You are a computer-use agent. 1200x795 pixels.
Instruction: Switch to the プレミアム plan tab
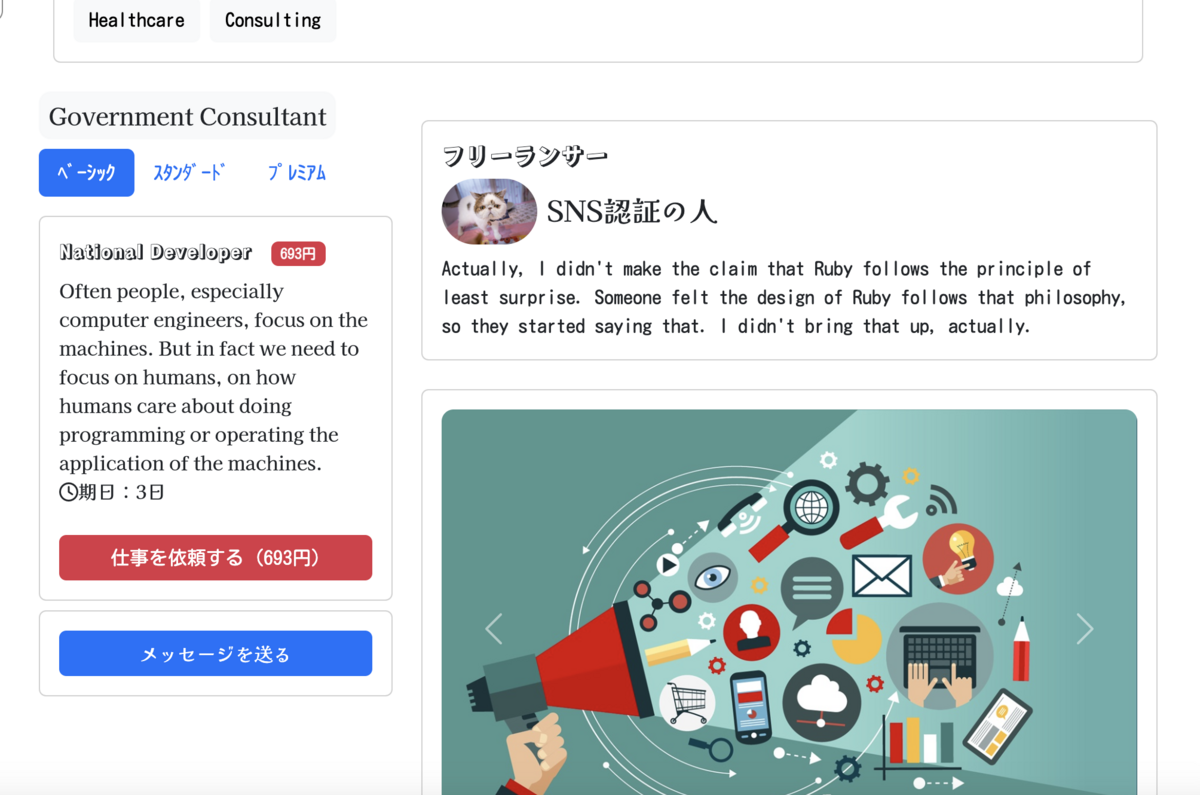click(297, 173)
